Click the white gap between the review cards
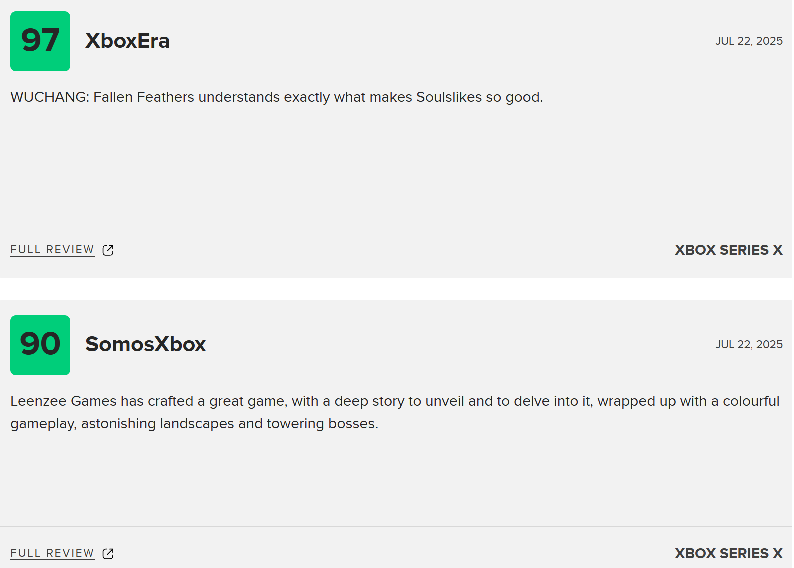The width and height of the screenshot is (794, 568). tap(397, 289)
